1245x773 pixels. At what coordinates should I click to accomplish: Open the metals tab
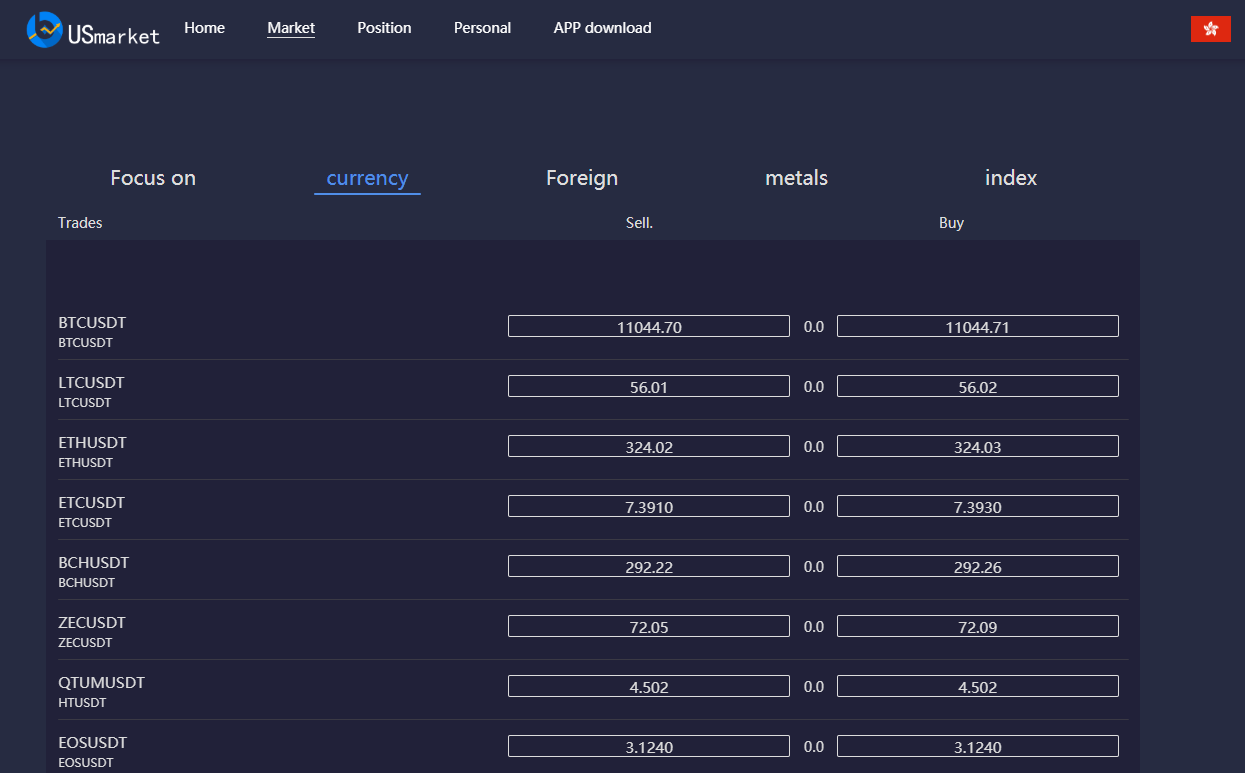coord(796,178)
